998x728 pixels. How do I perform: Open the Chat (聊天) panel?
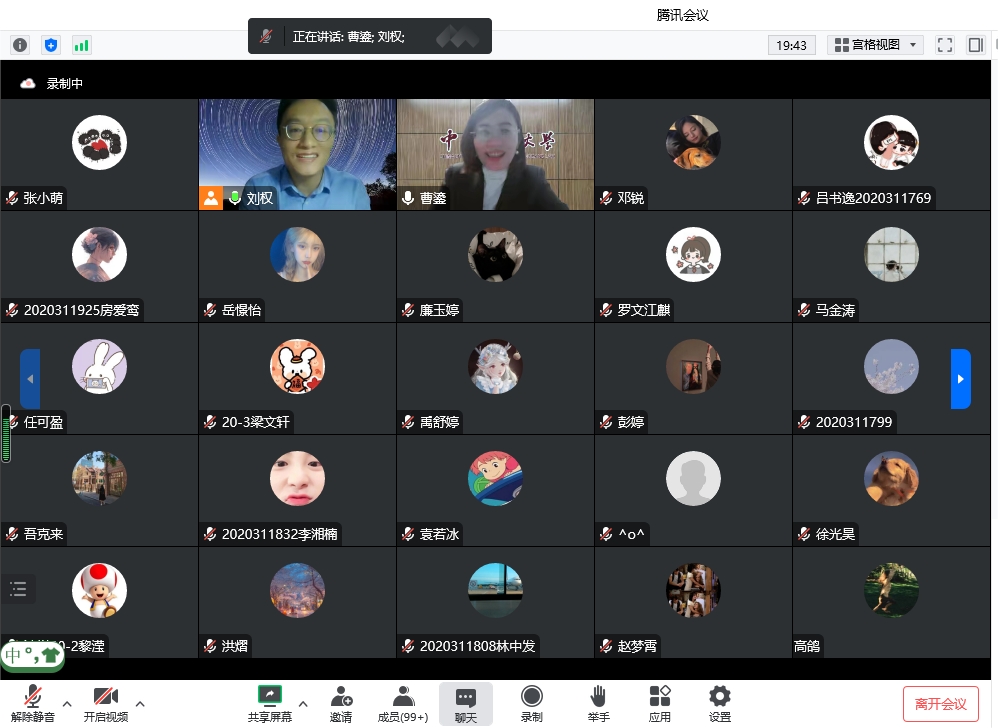coord(466,703)
